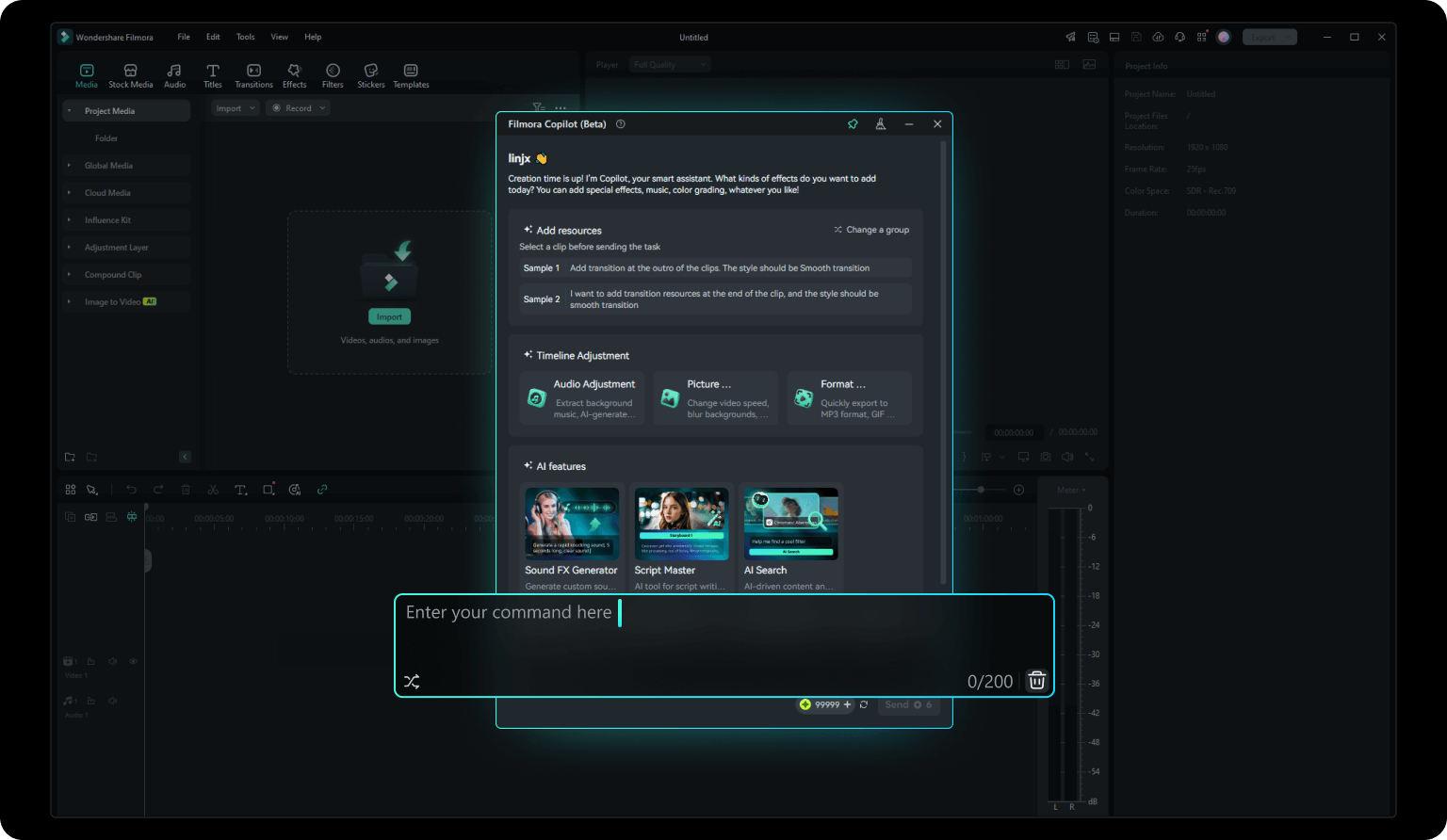Pin the Filmora Copilot window
Viewport: 1447px width, 840px height.
(x=853, y=124)
